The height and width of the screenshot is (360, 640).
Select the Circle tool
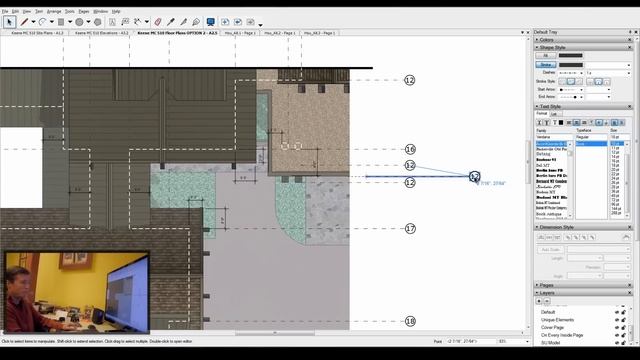[x=79, y=22]
